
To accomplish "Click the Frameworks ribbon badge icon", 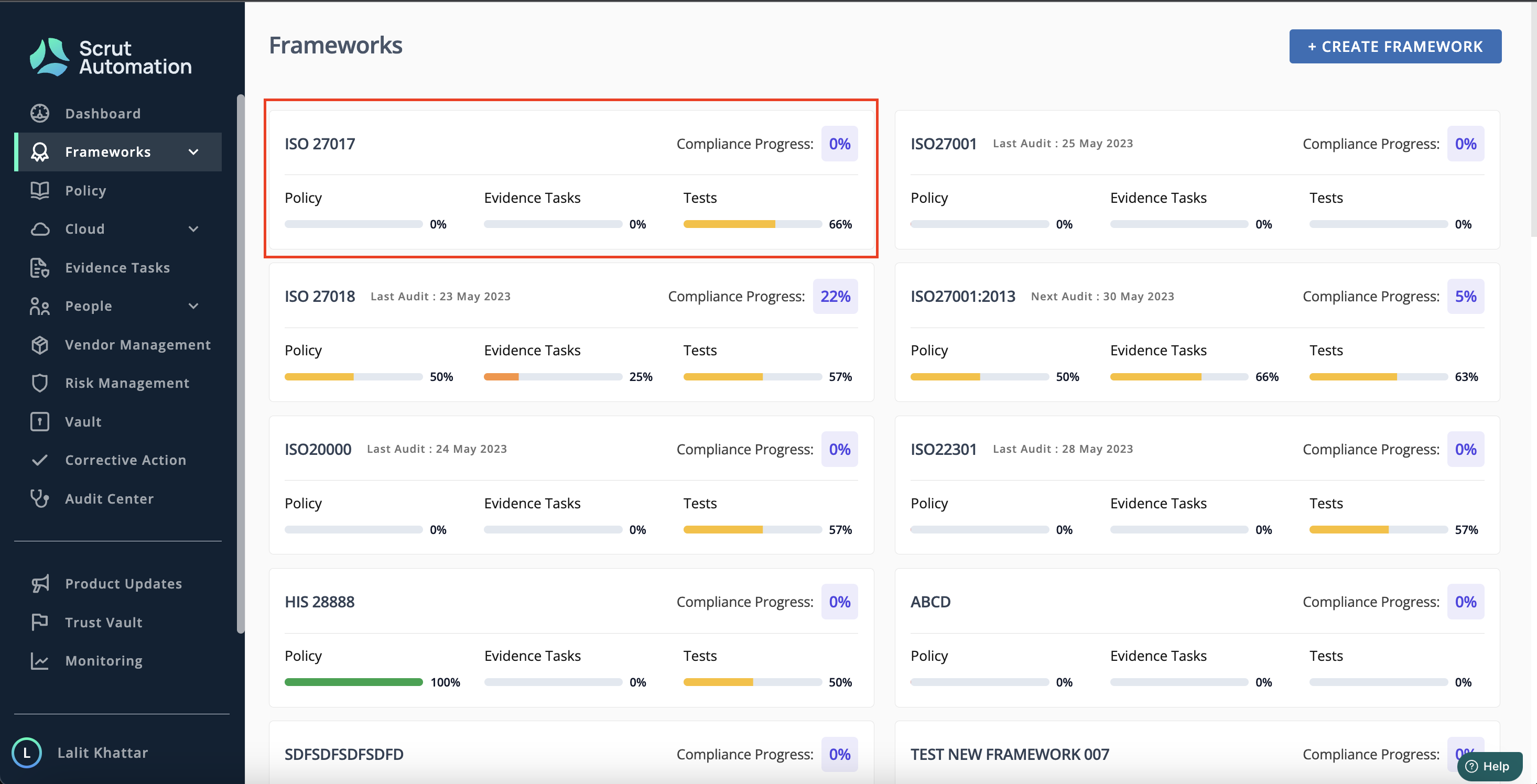I will [40, 152].
